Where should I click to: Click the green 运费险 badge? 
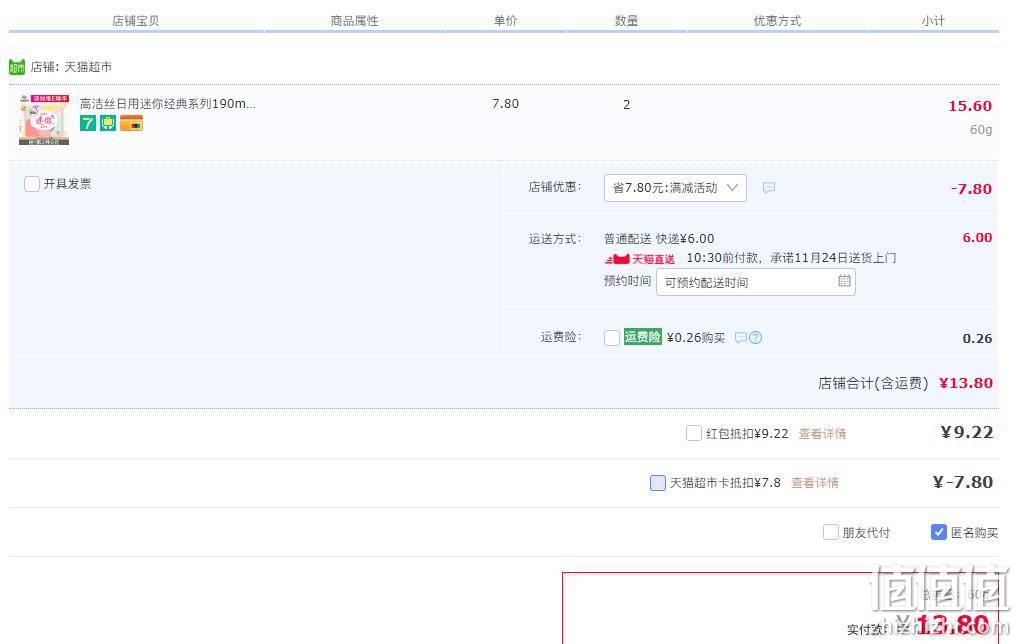coord(642,337)
